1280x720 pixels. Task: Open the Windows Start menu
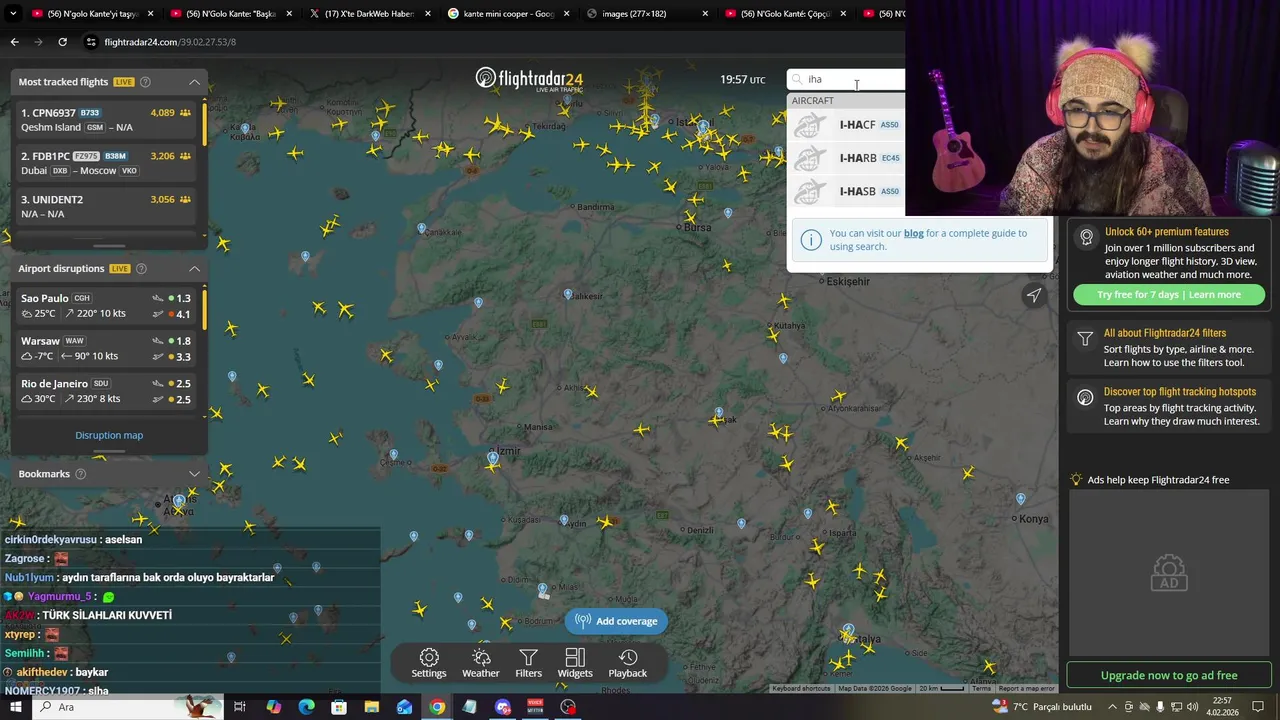[15, 707]
